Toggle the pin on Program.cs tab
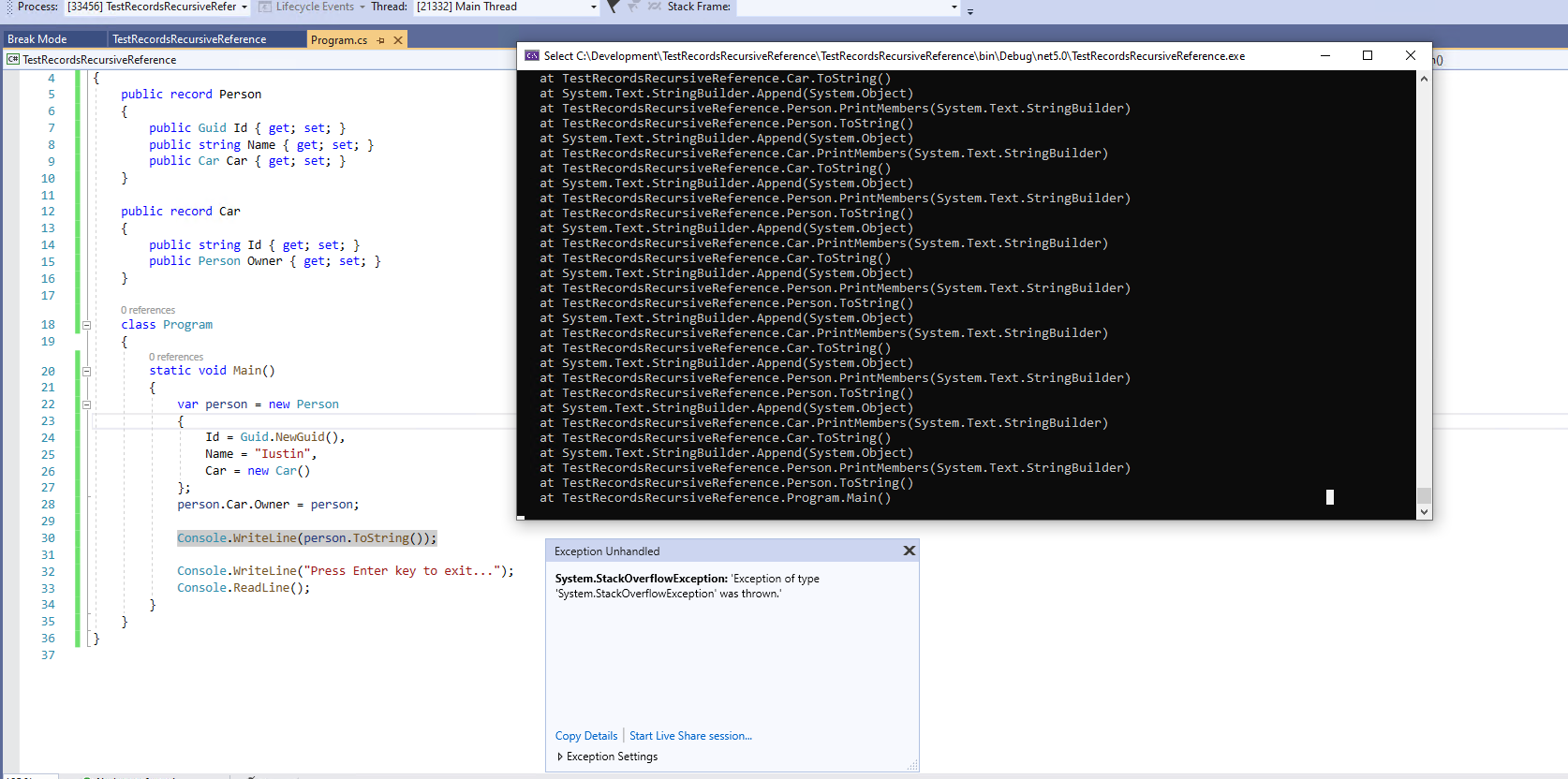The image size is (1568, 779). coord(380,40)
